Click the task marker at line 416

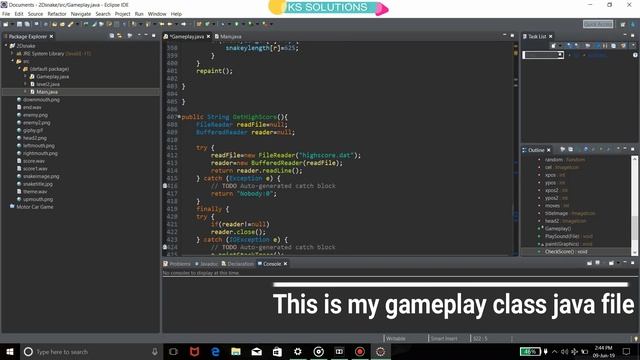tap(165, 186)
